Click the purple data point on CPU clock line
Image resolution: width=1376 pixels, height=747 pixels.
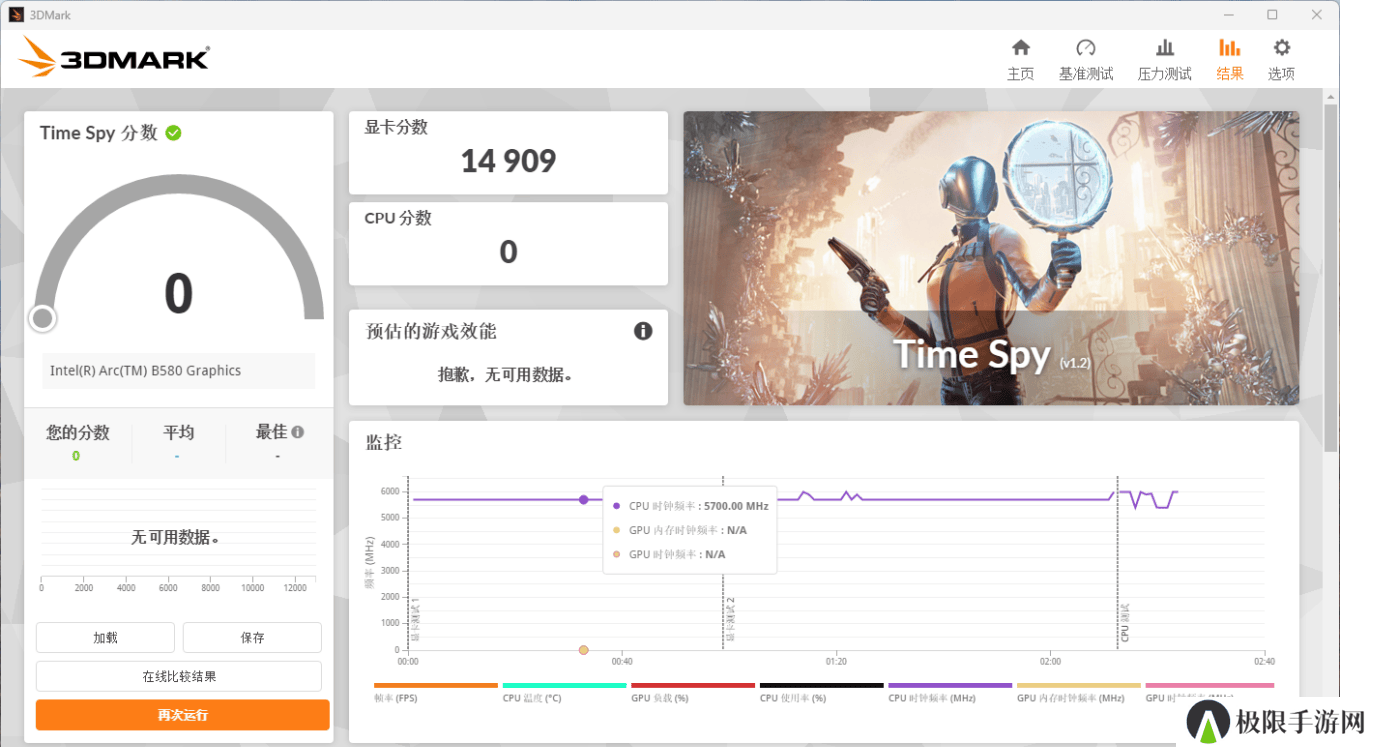tap(584, 499)
